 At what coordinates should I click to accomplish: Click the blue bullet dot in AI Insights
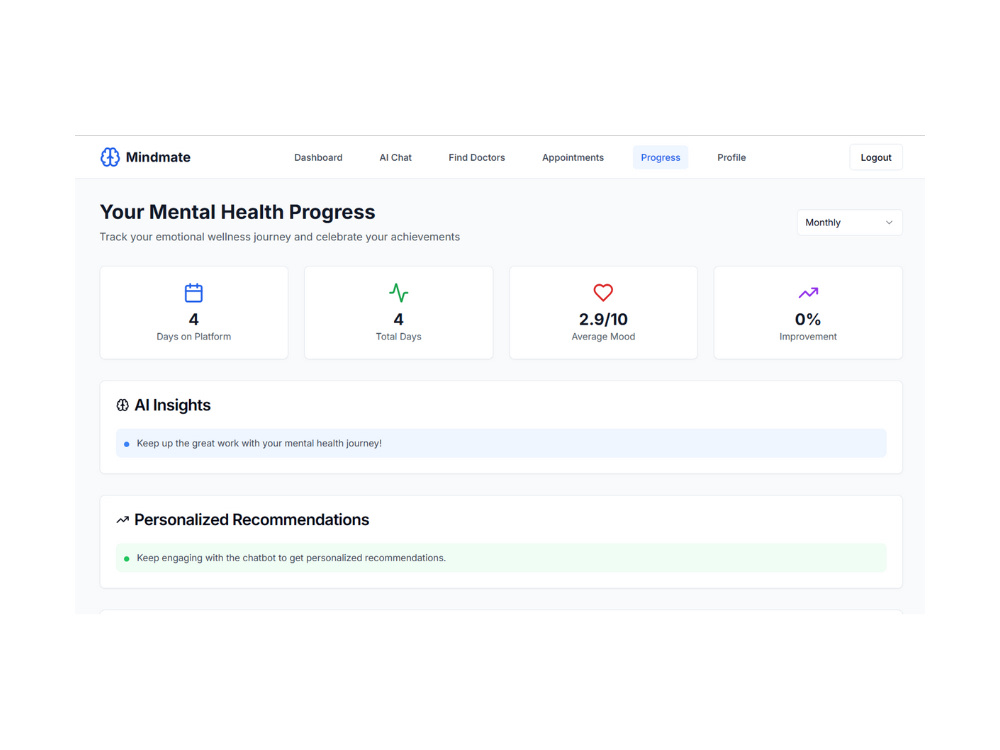tap(126, 444)
